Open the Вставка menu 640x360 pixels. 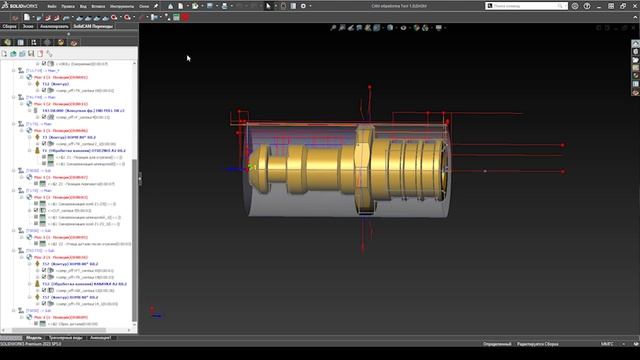point(98,6)
